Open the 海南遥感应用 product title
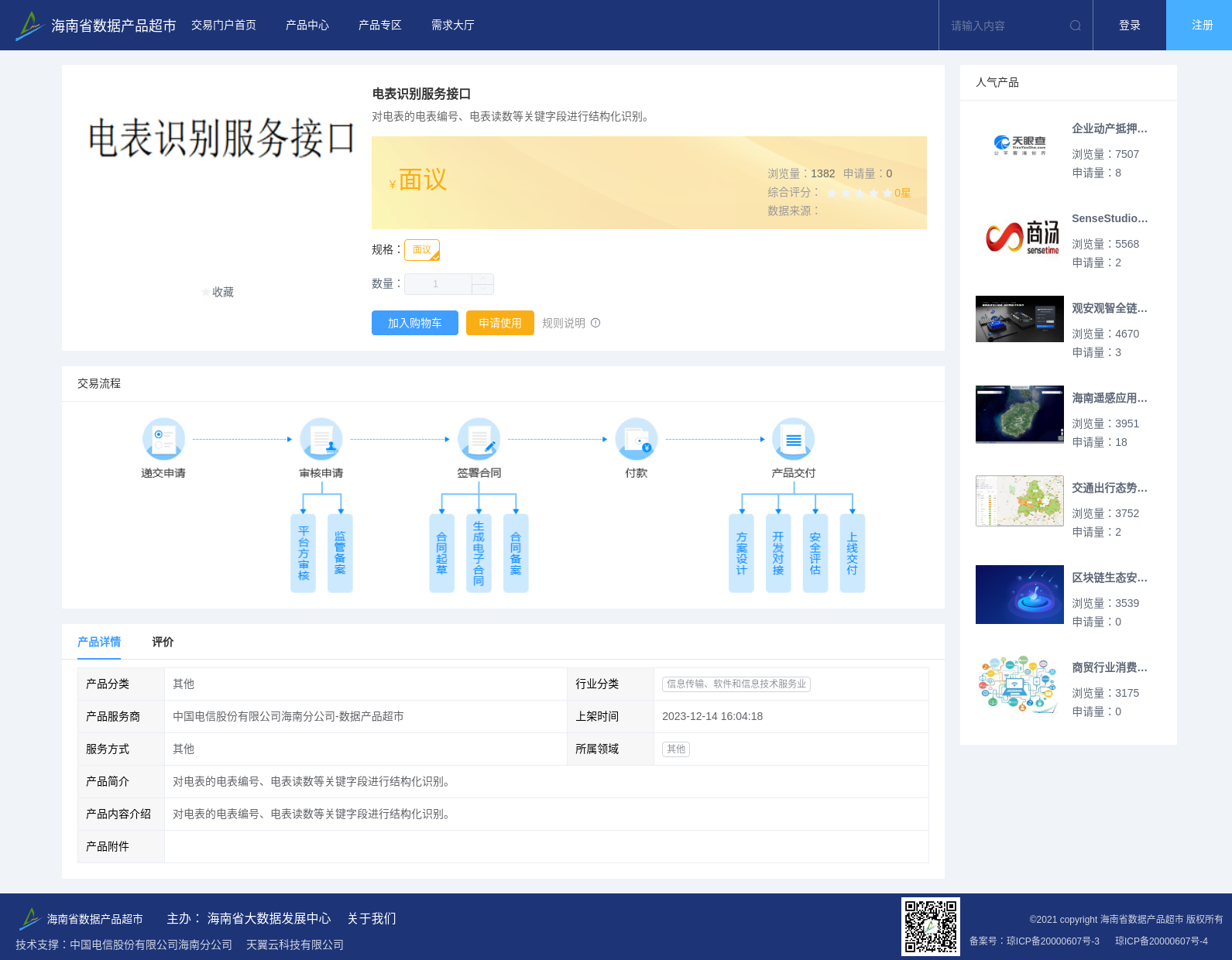 click(1110, 398)
